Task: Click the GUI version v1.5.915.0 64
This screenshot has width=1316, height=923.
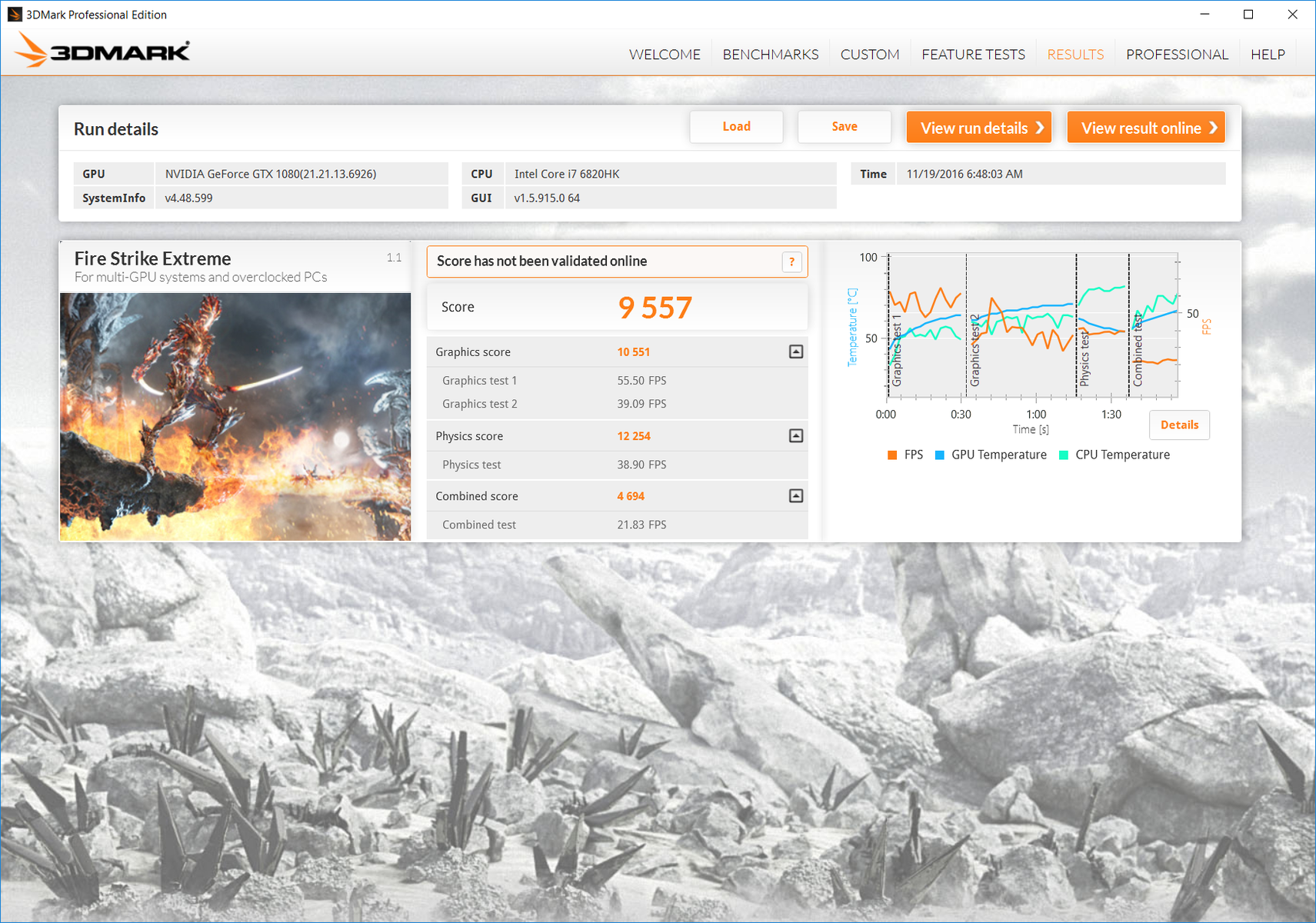Action: point(547,198)
